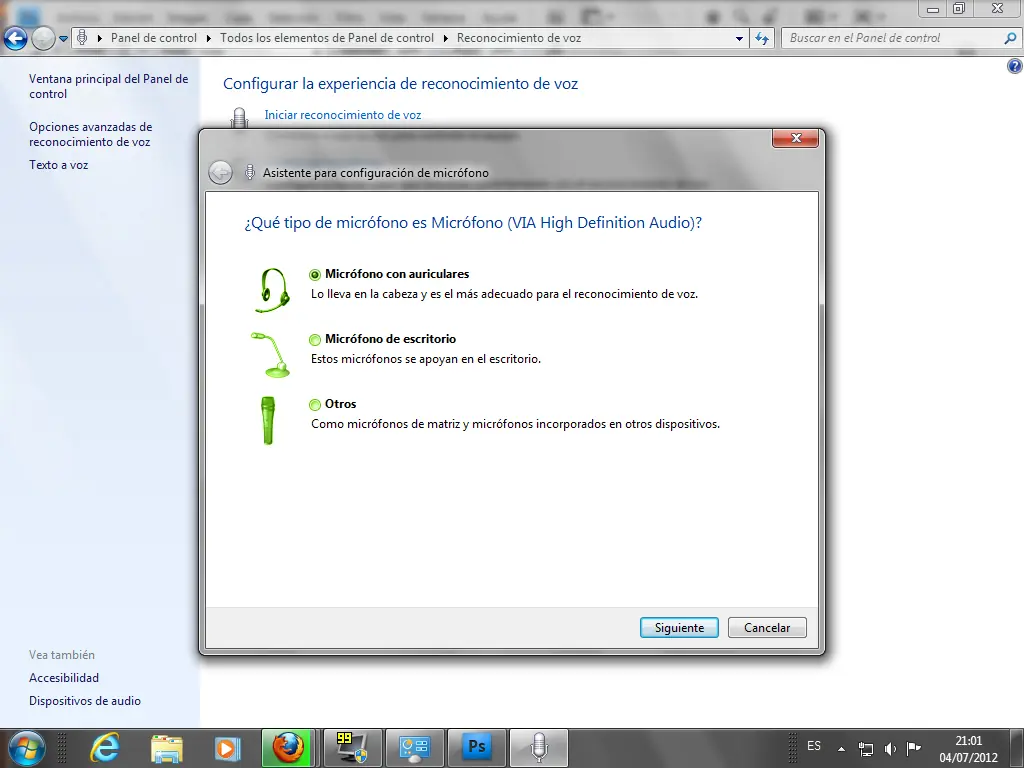The height and width of the screenshot is (768, 1024).
Task: Open Windows Explorer folder on taskbar
Action: (x=166, y=748)
